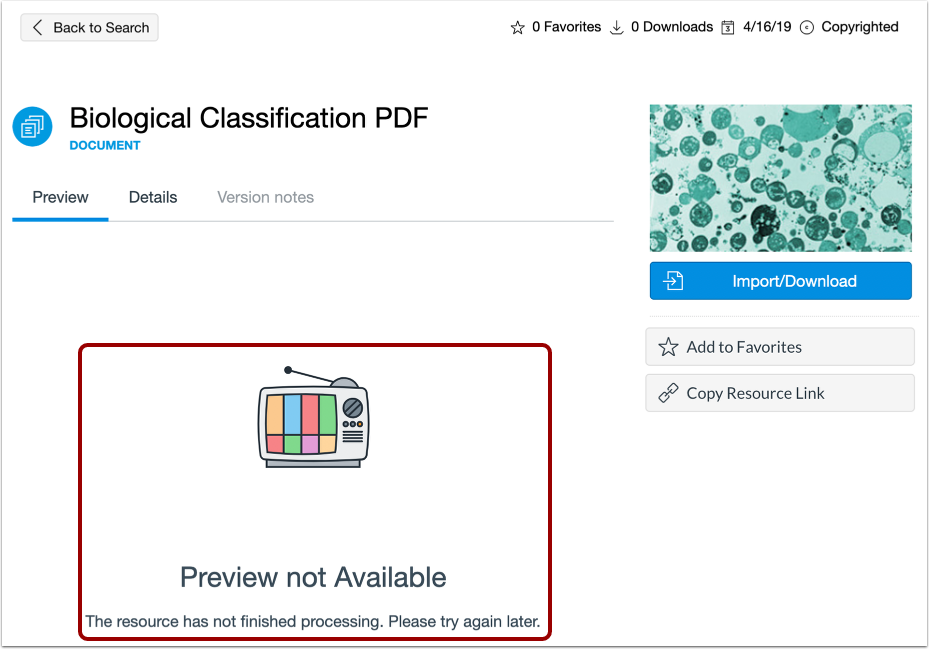Click Back to Search

(x=89, y=27)
